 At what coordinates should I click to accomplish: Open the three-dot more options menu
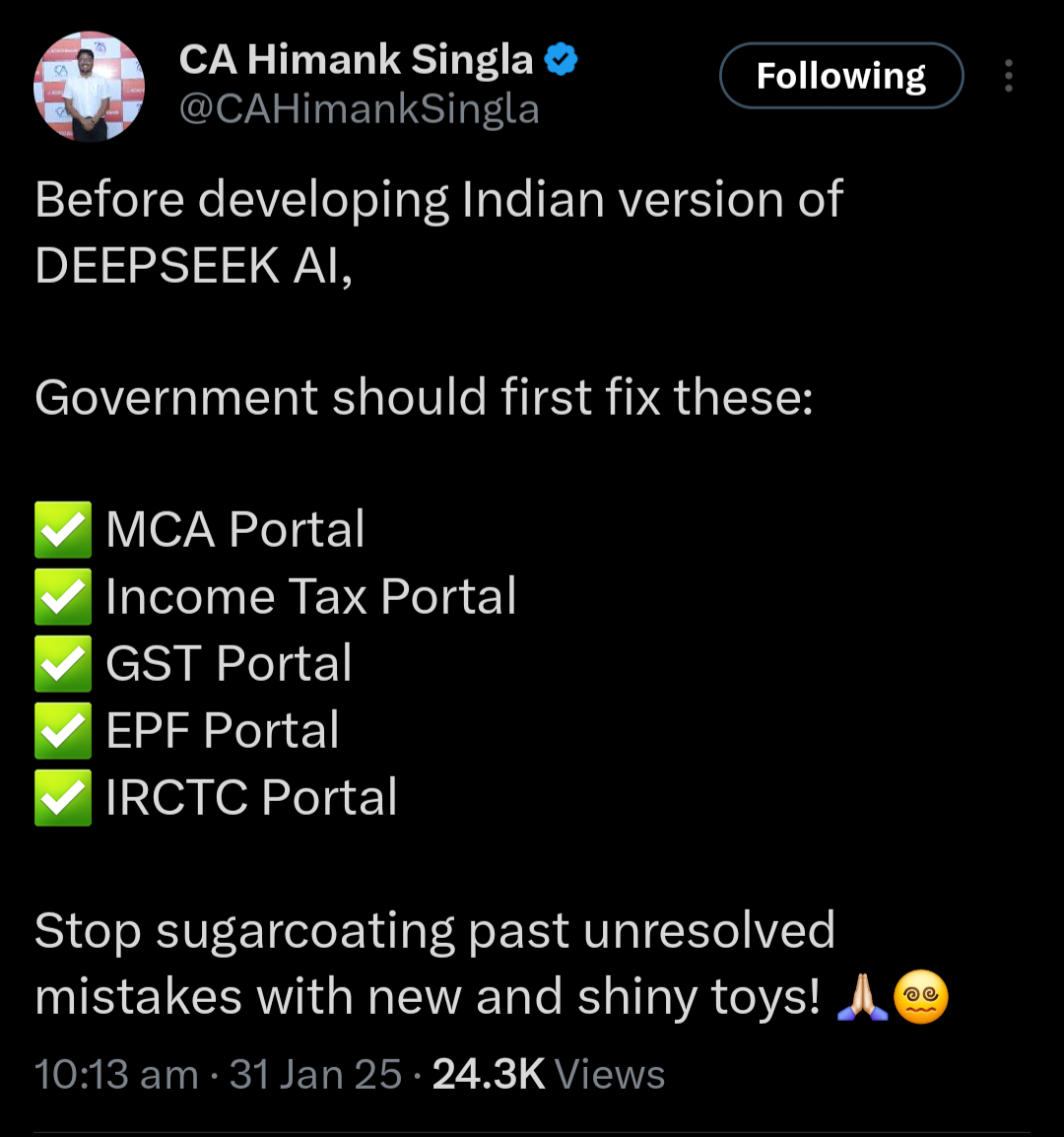click(x=1008, y=76)
